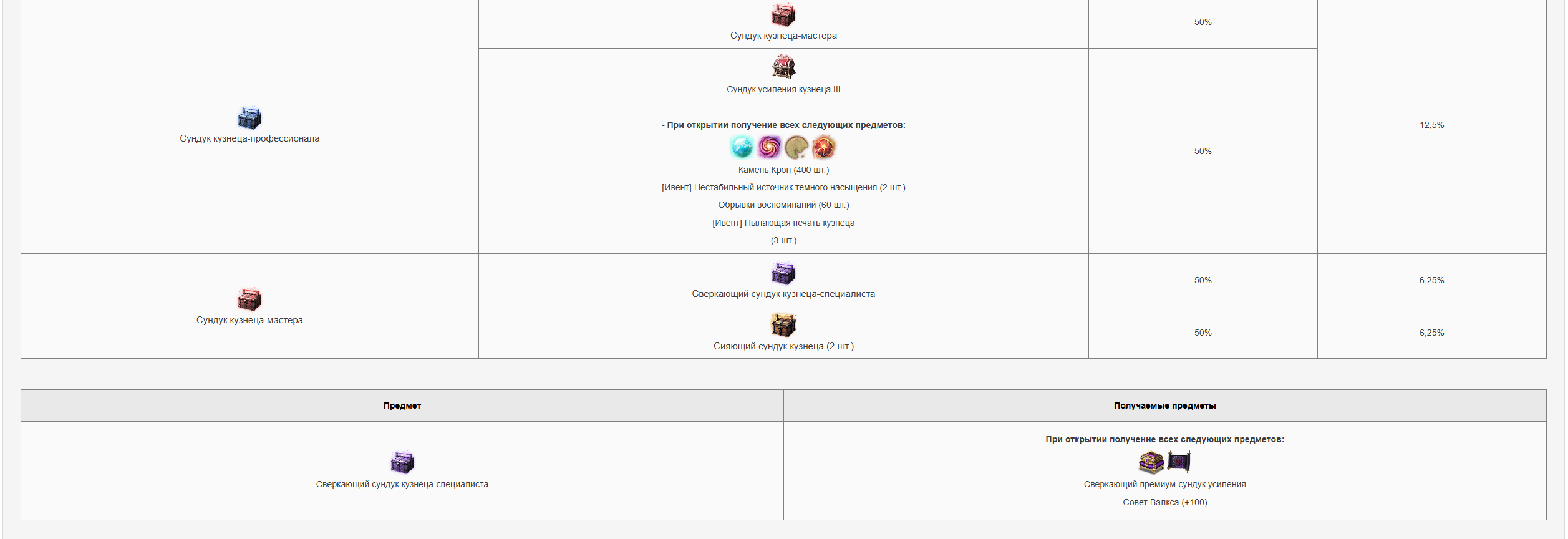Click the blue Сундук кузнеца-профессионала chest icon
Viewport: 1568px width, 539px height.
point(249,117)
